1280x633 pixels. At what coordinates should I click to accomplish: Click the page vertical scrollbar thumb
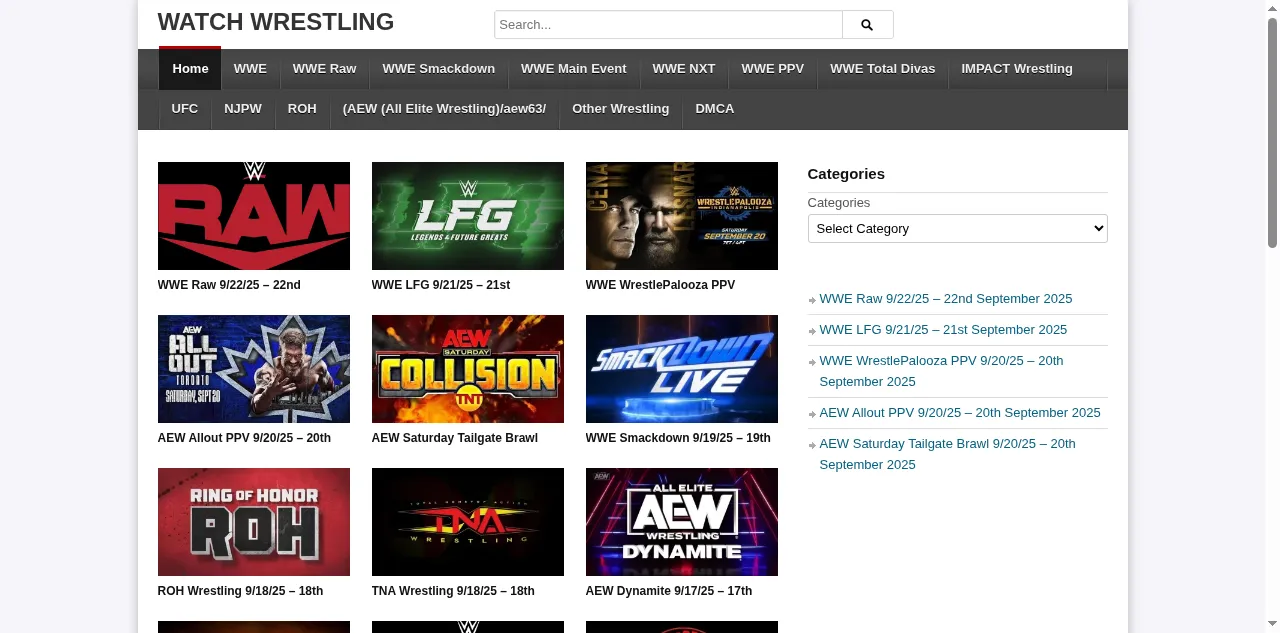pyautogui.click(x=1272, y=132)
